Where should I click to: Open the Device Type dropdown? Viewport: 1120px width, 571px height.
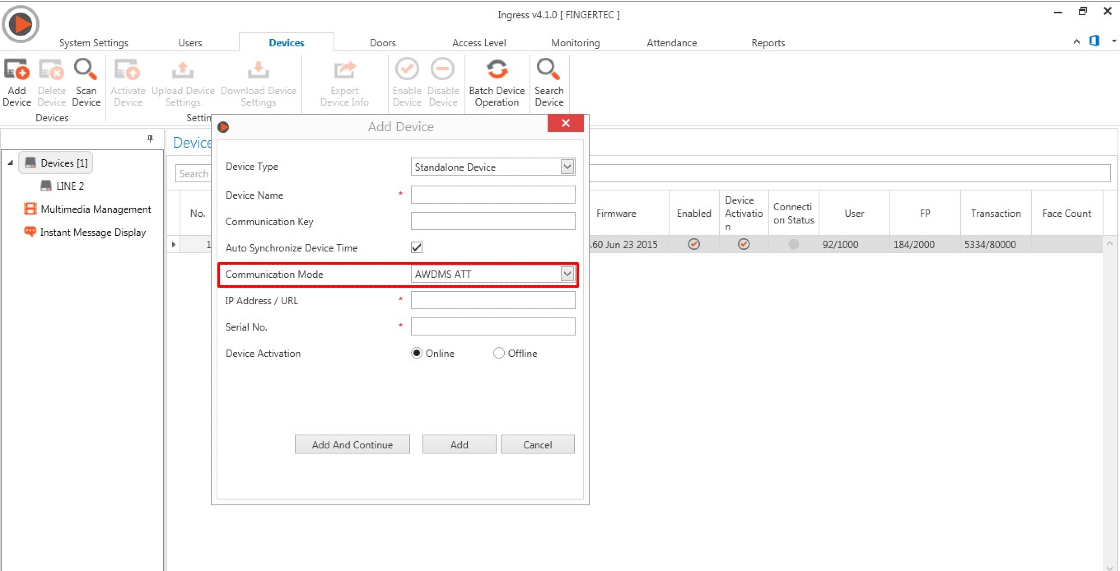(567, 167)
